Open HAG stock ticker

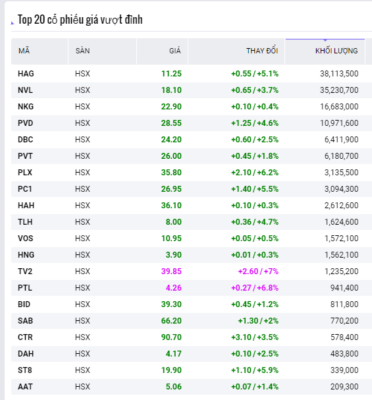(x=26, y=74)
